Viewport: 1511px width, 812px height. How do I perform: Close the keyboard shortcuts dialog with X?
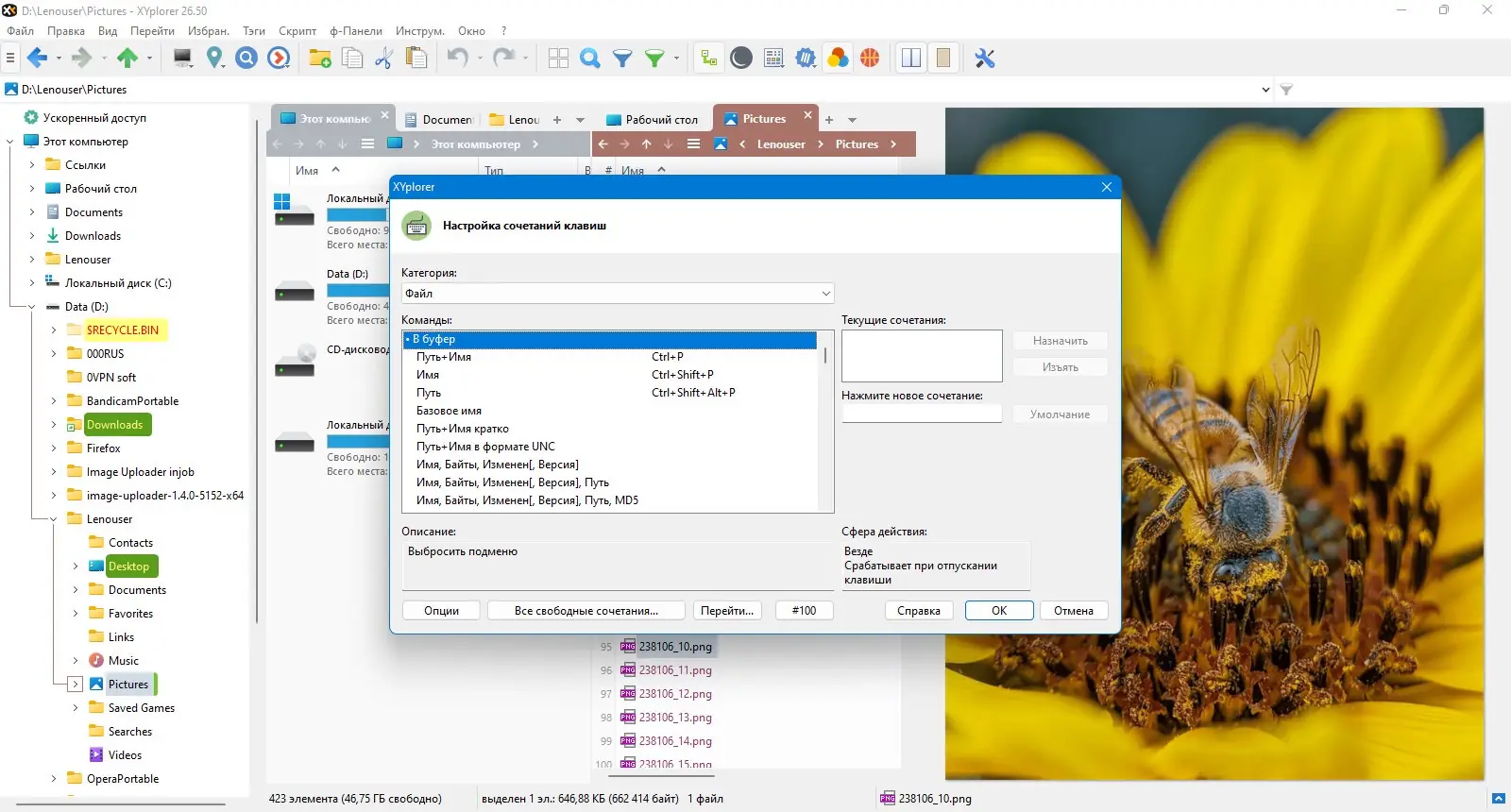1107,187
